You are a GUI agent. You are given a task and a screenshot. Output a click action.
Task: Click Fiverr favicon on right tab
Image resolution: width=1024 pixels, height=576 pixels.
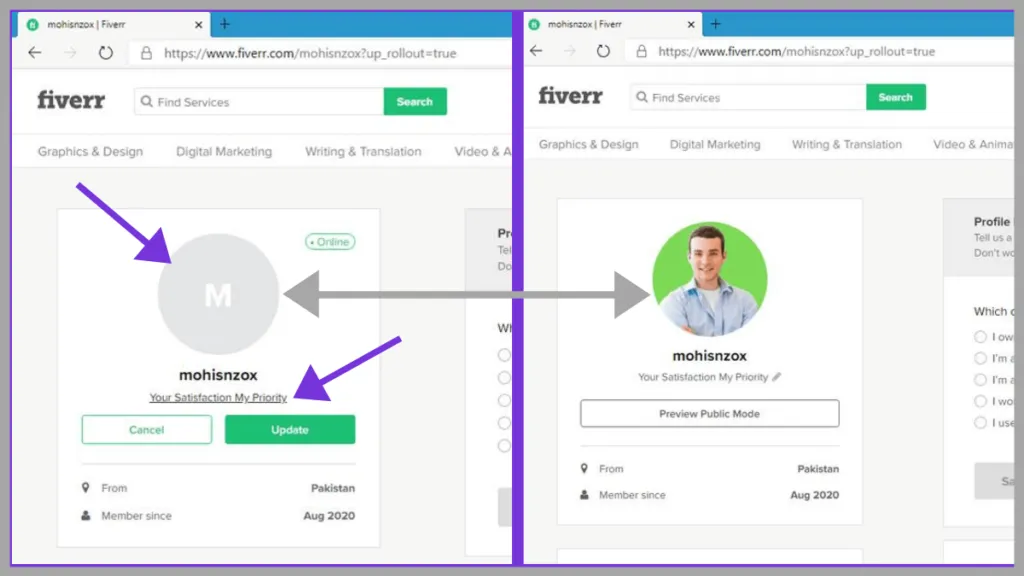coord(534,24)
